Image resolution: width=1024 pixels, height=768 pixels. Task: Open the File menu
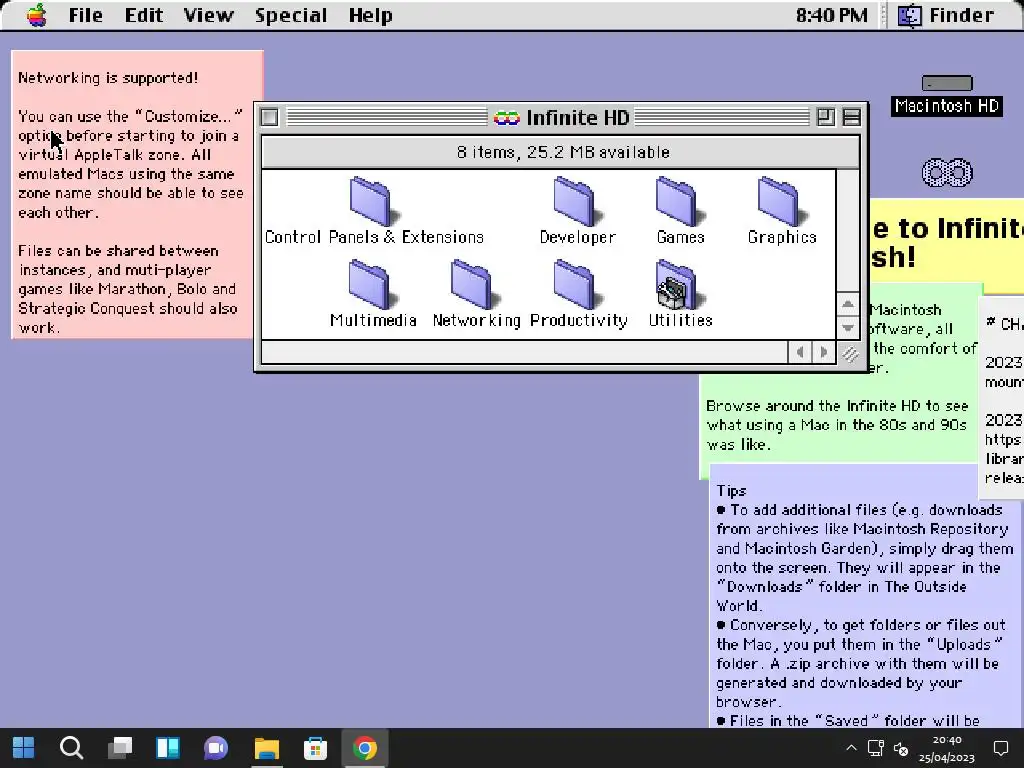tap(86, 15)
